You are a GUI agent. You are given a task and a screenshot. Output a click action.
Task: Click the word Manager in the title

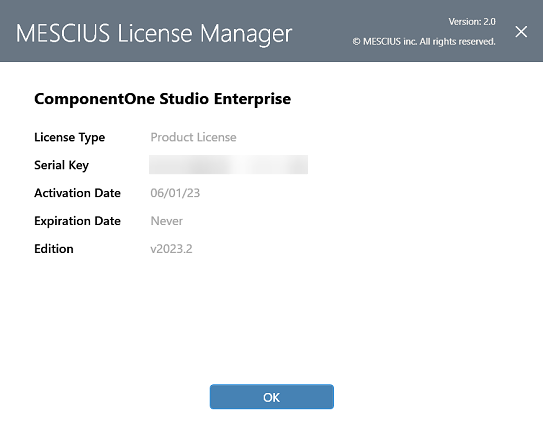click(246, 35)
